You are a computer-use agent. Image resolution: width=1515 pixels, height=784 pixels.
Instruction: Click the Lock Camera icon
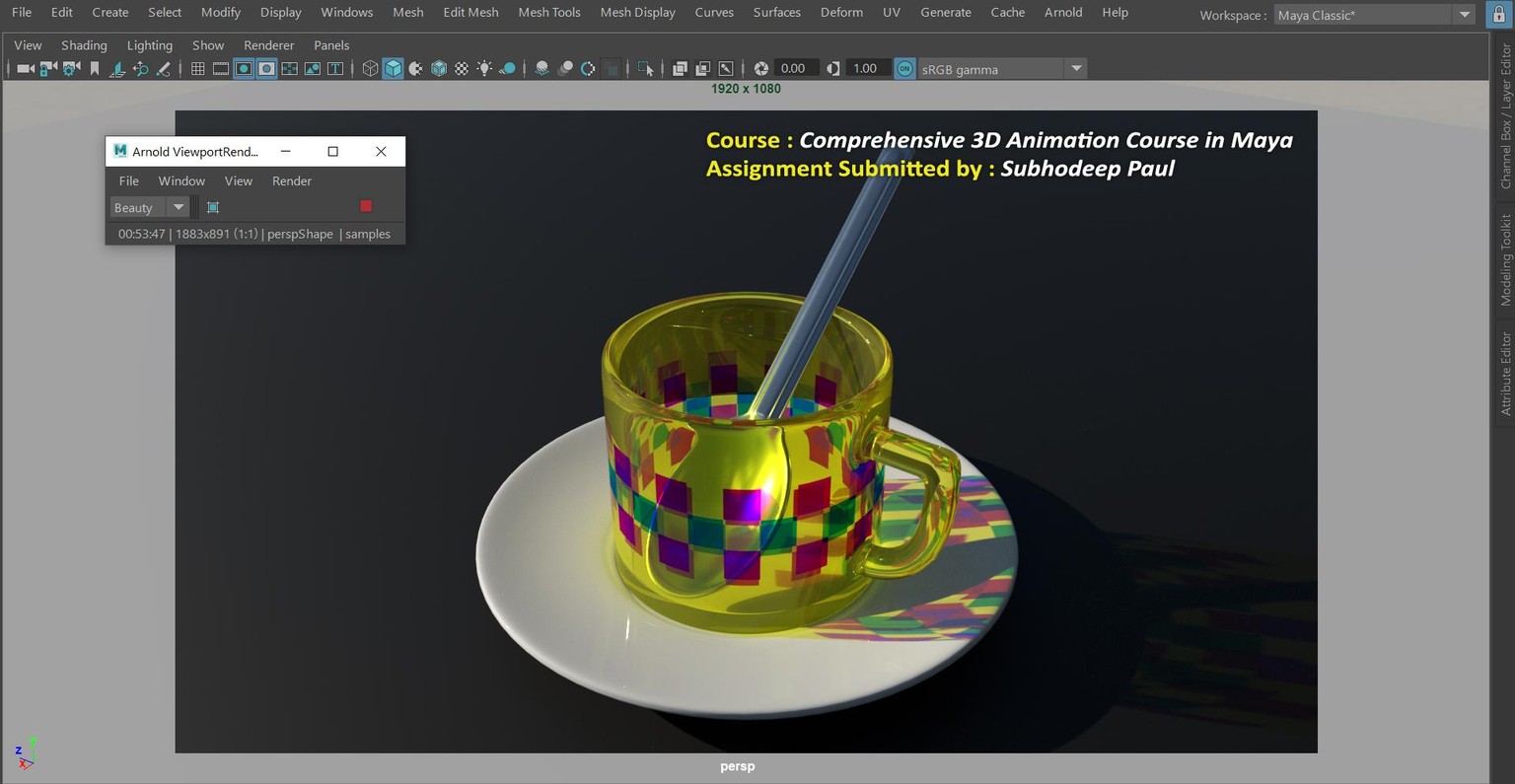point(48,68)
